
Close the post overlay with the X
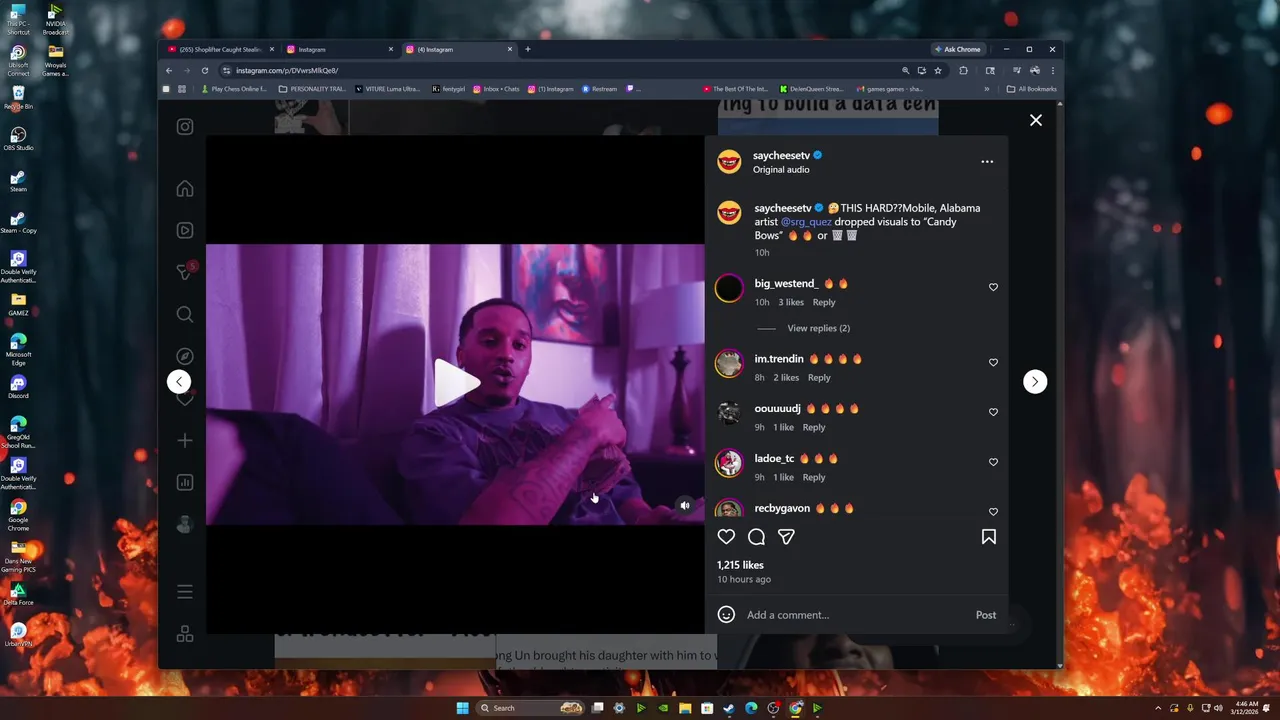[x=1036, y=120]
